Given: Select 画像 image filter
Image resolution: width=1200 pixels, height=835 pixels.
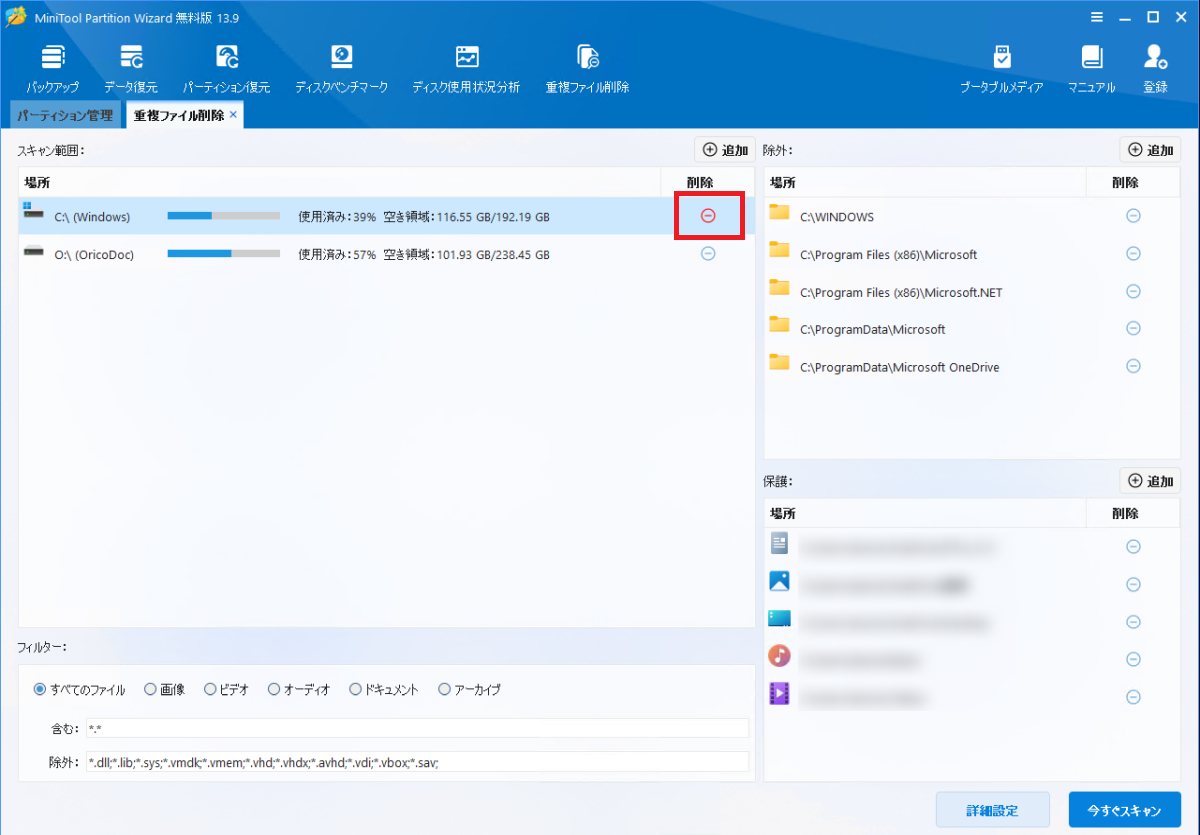Looking at the screenshot, I should click(165, 689).
